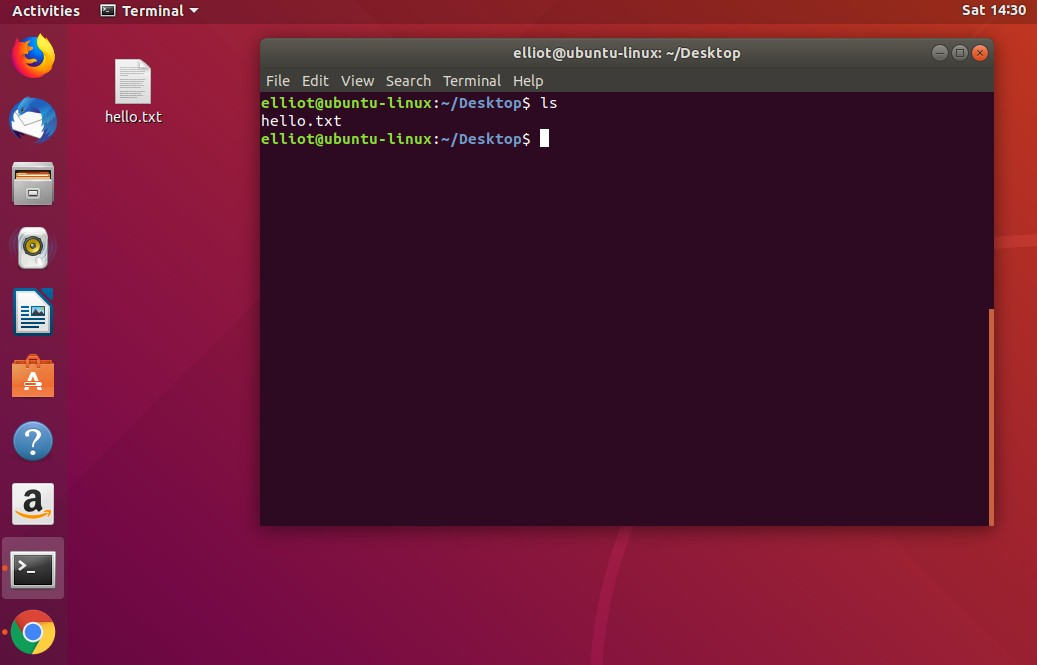Viewport: 1037px width, 665px height.
Task: Open Thunderbird Mail from the dock
Action: [x=33, y=120]
